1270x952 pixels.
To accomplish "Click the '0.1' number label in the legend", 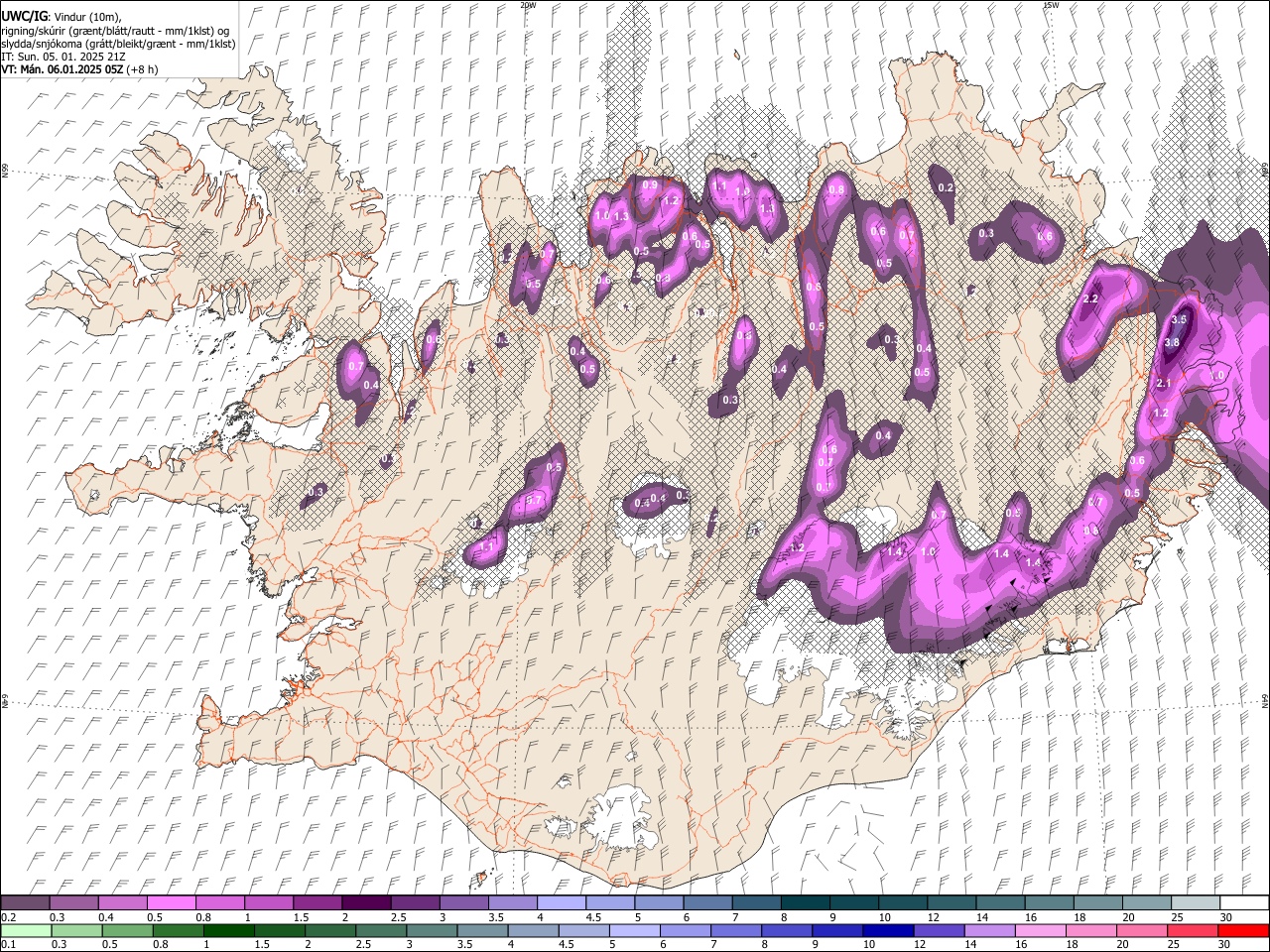I will 8,945.
